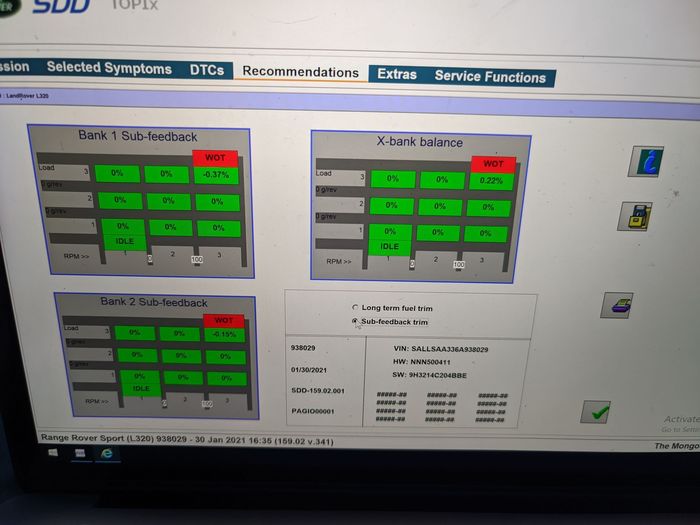Image resolution: width=700 pixels, height=525 pixels.
Task: Click the SDD-159.02.001 version text
Action: 318,391
